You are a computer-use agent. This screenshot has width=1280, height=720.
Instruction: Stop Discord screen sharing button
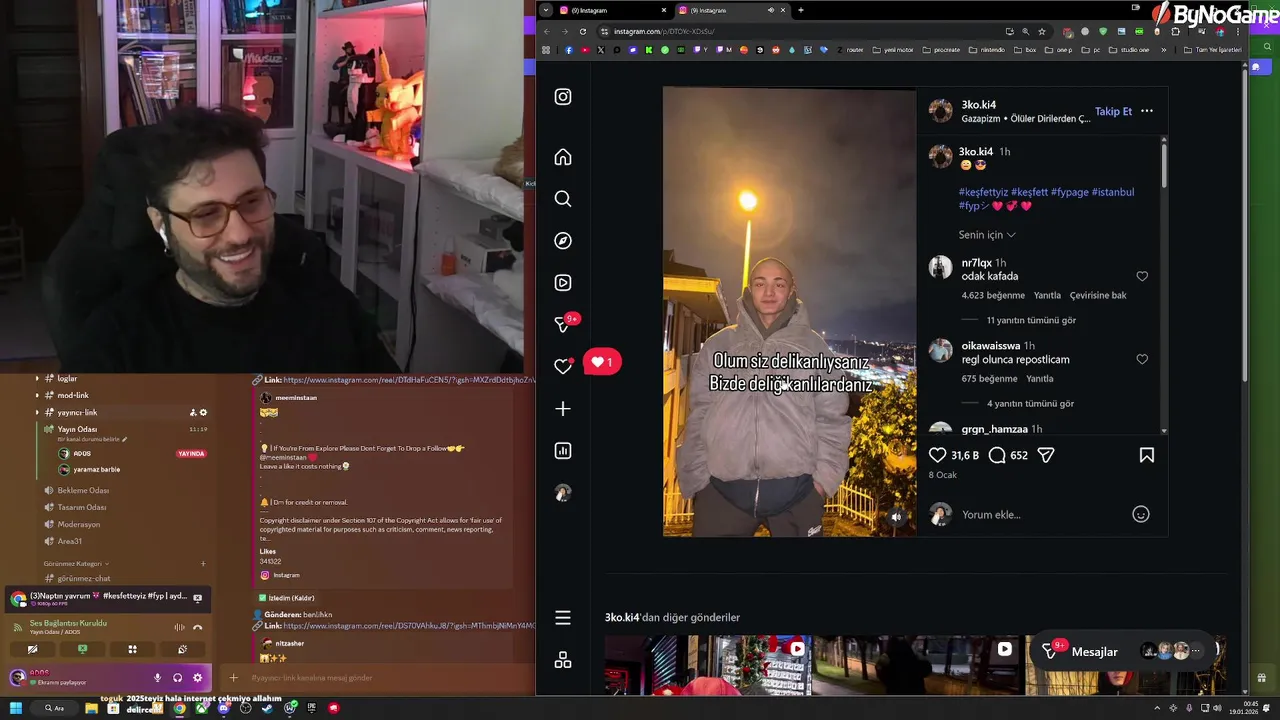coord(82,649)
